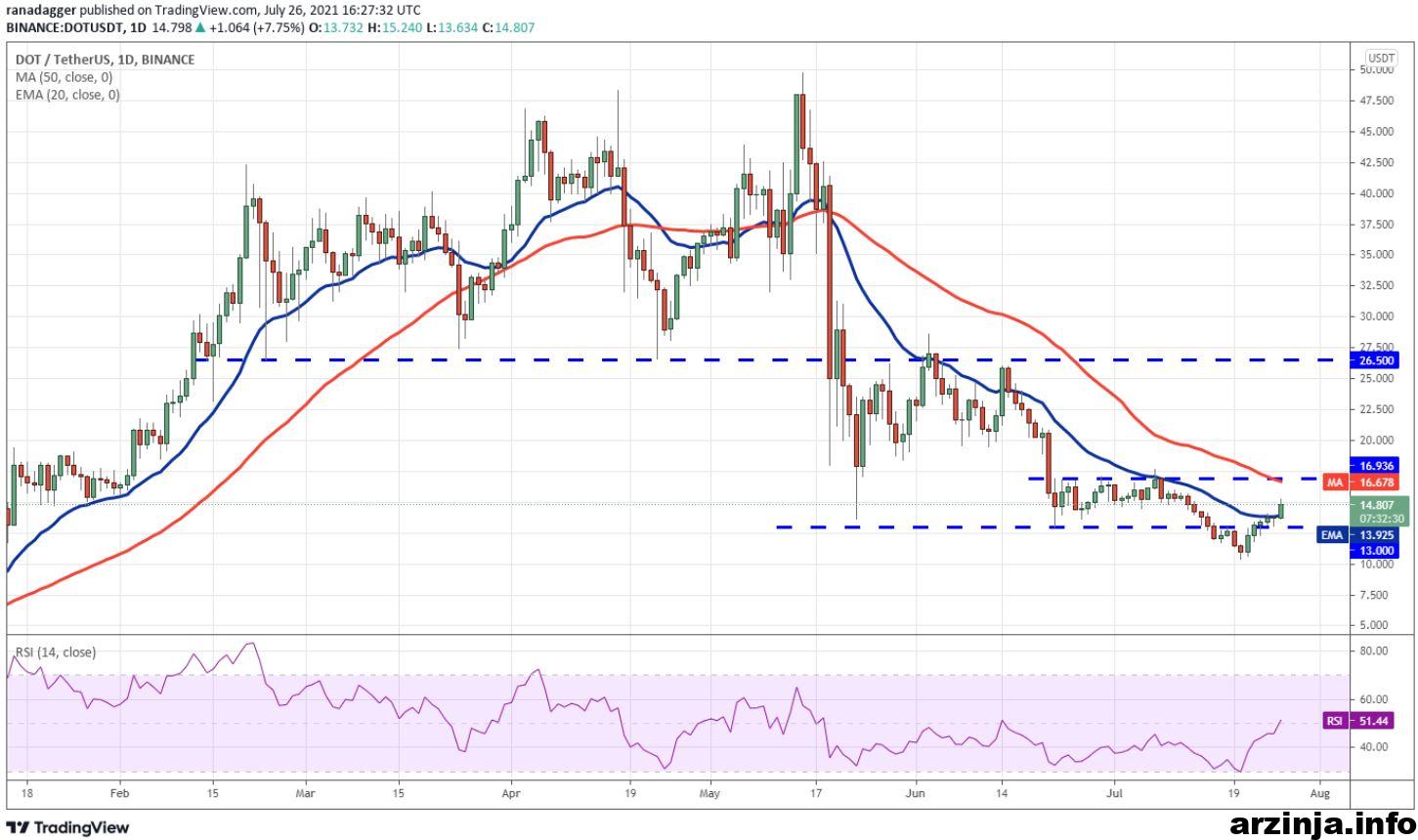The width and height of the screenshot is (1418, 840).
Task: Click the 5.000 price axis label
Action: tap(1375, 625)
